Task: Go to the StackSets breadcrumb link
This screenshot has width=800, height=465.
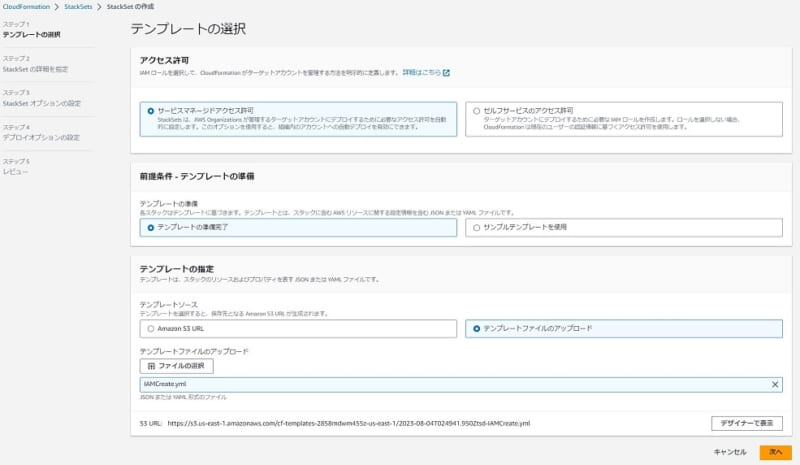Action: point(78,7)
